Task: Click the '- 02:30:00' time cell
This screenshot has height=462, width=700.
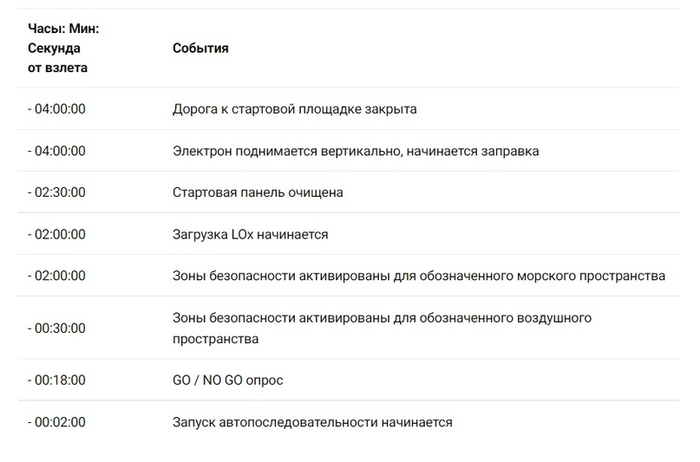Action: tap(57, 193)
